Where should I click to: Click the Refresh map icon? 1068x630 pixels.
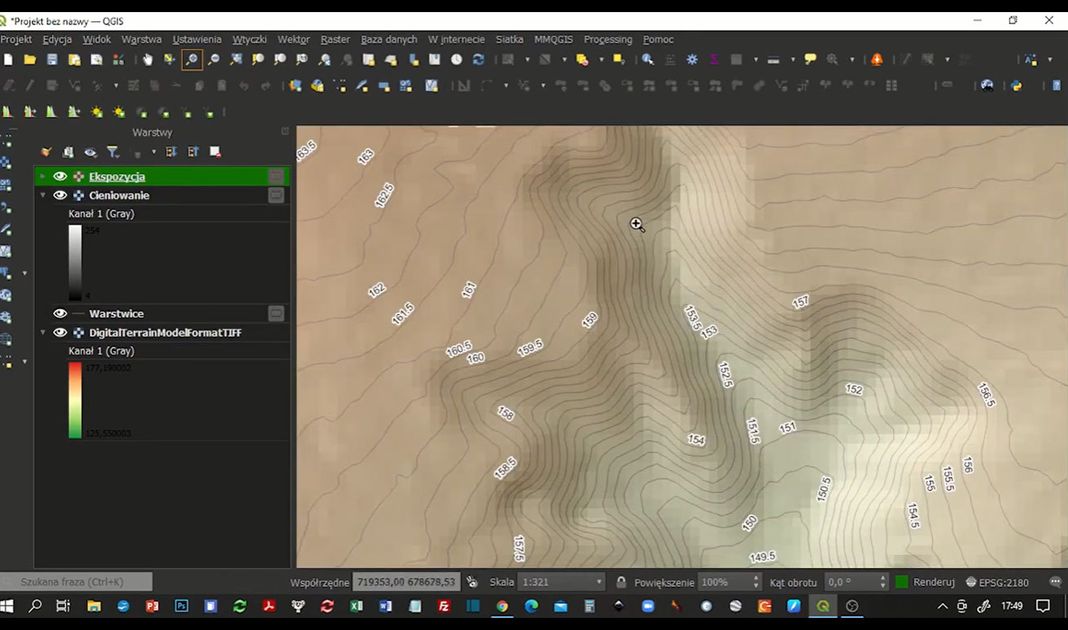pos(478,60)
